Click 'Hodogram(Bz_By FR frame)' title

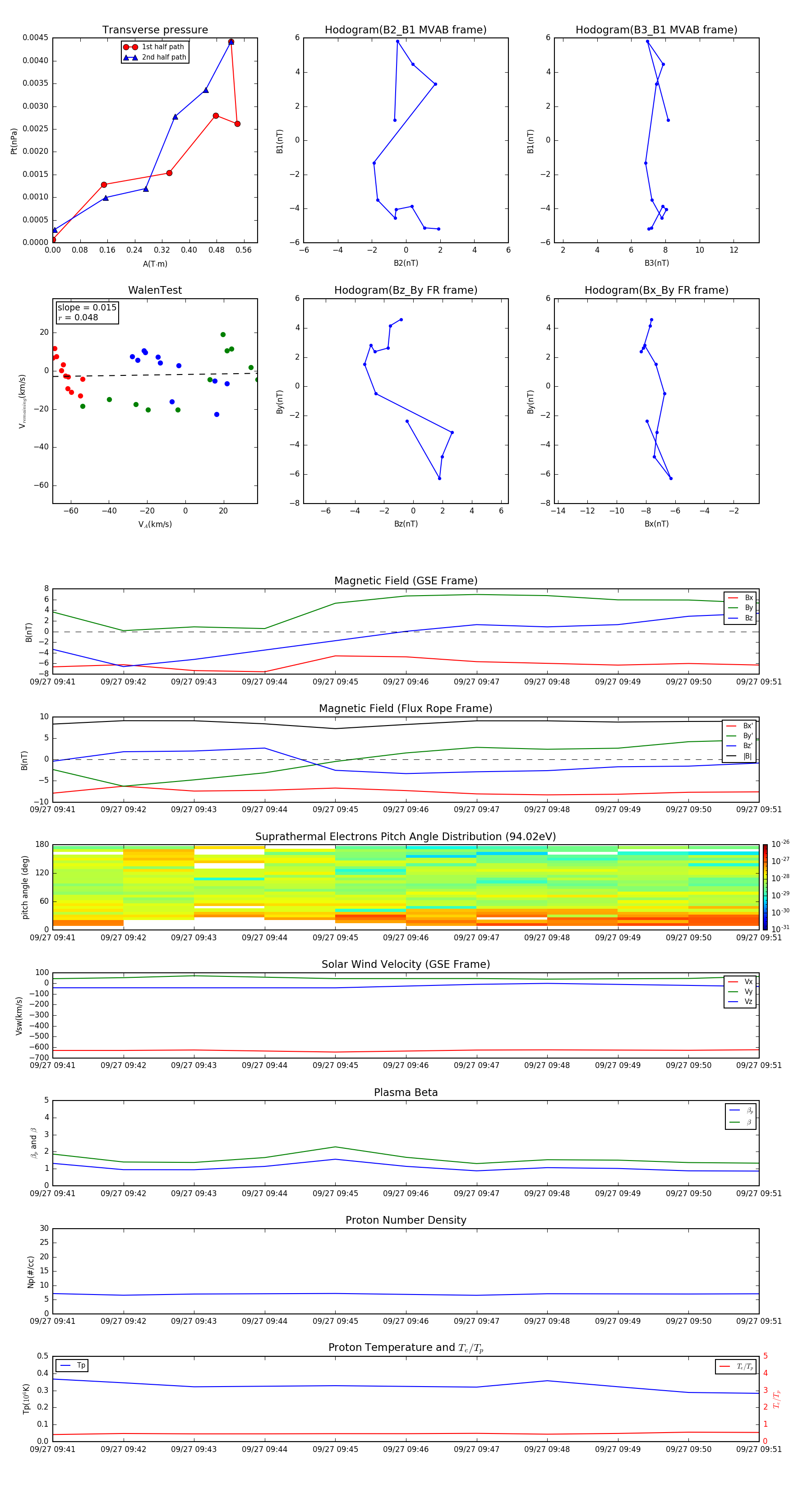[405, 290]
